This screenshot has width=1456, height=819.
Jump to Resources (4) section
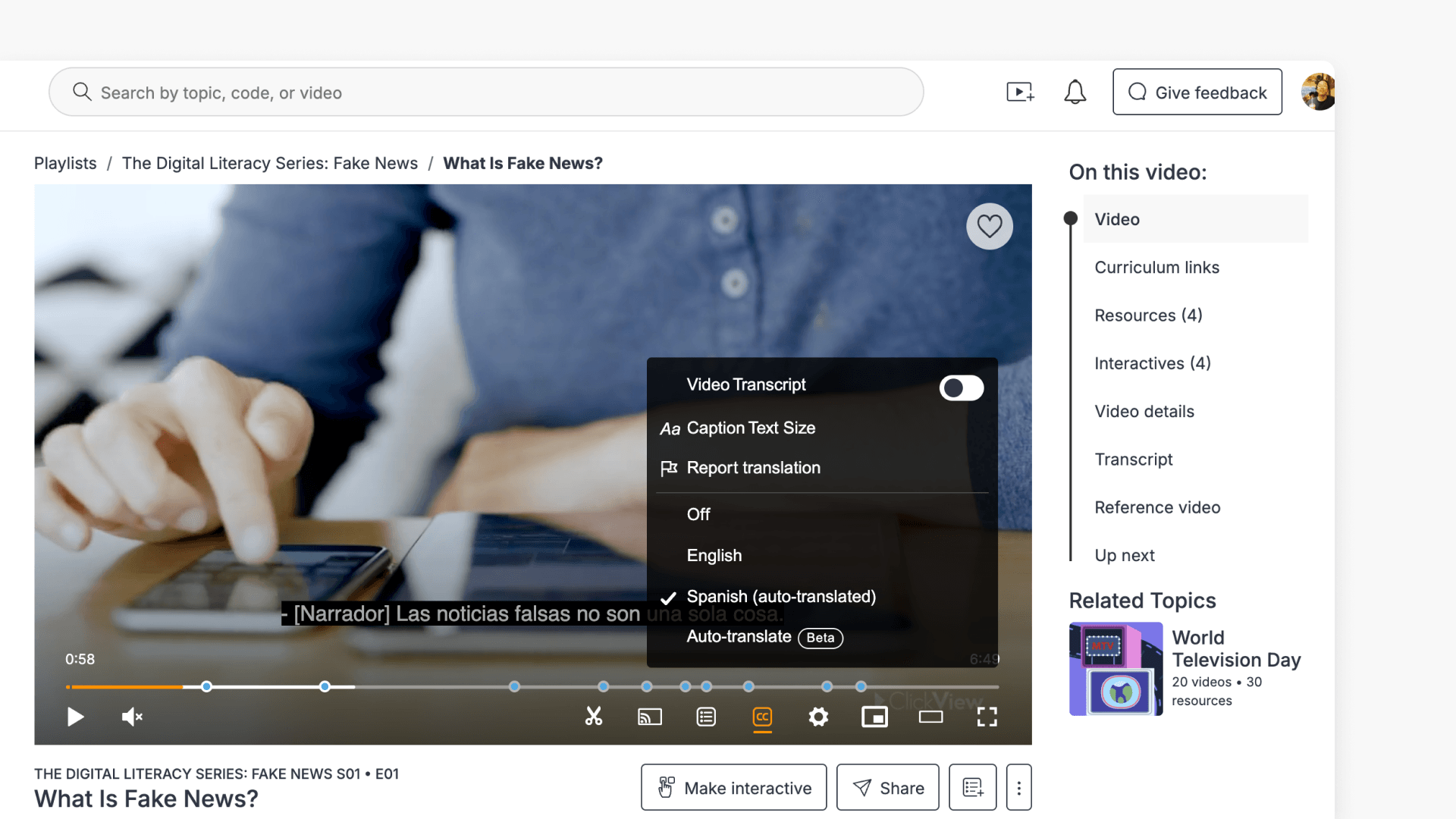click(1148, 315)
